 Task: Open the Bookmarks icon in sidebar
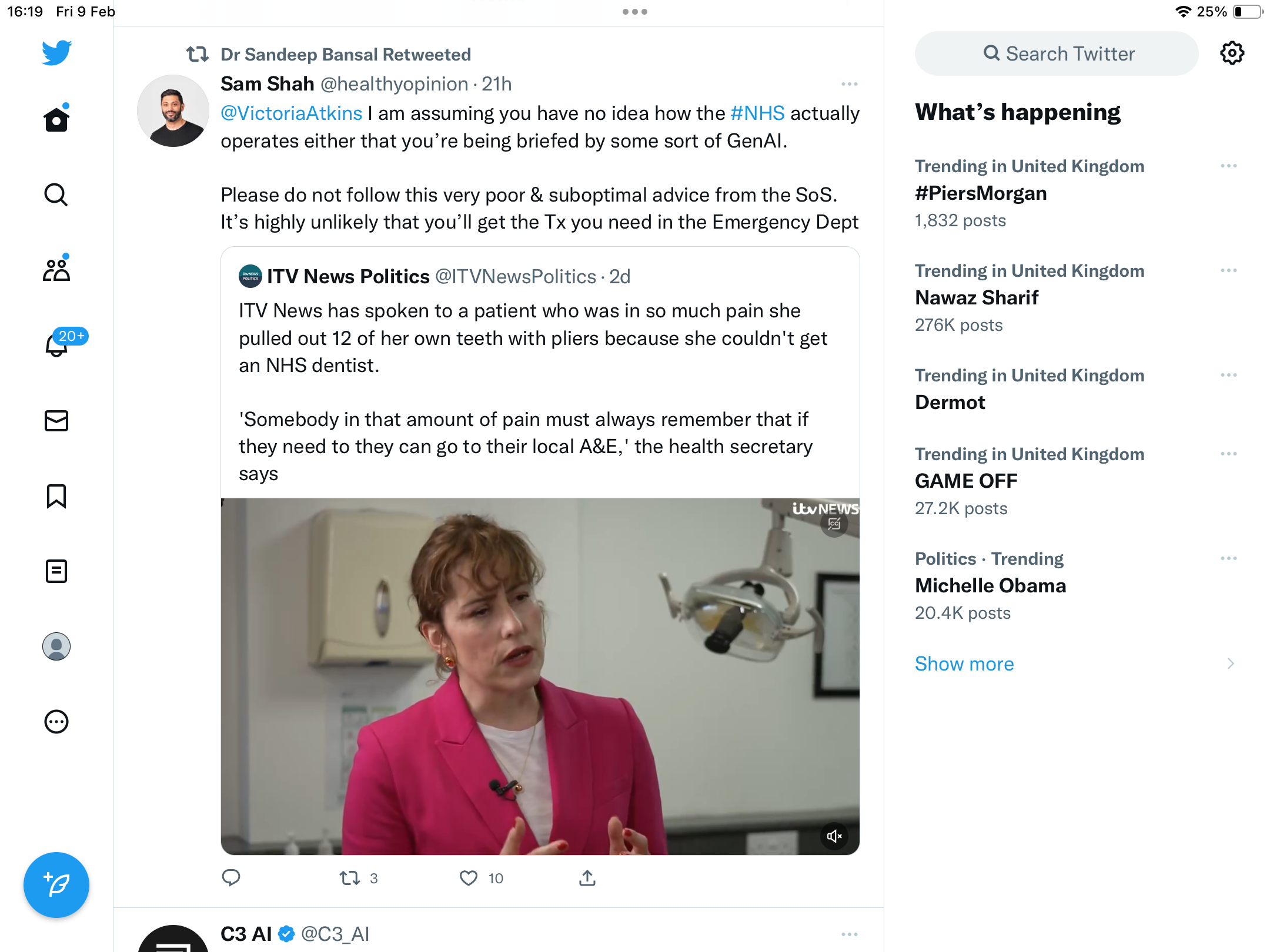(56, 496)
